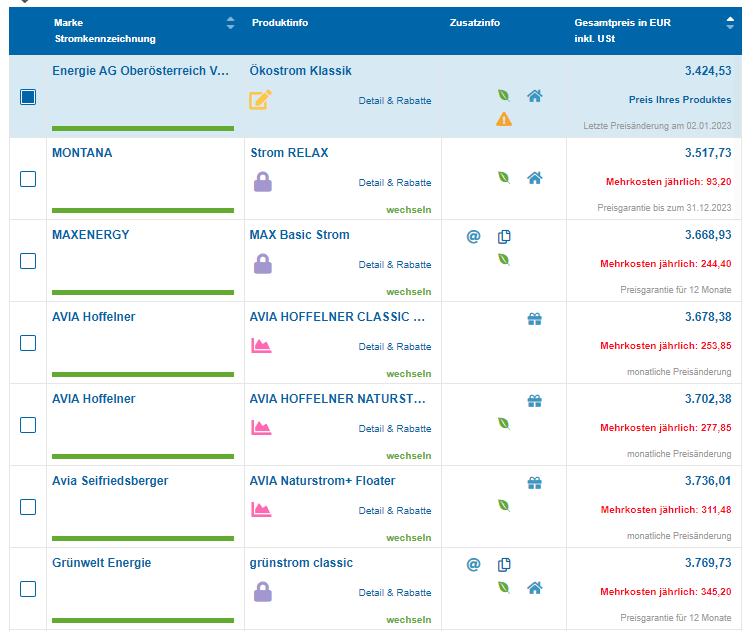Click the chart icon for AVIA HOFFELNER CLASSIC
The height and width of the screenshot is (631, 744).
pyautogui.click(x=261, y=346)
